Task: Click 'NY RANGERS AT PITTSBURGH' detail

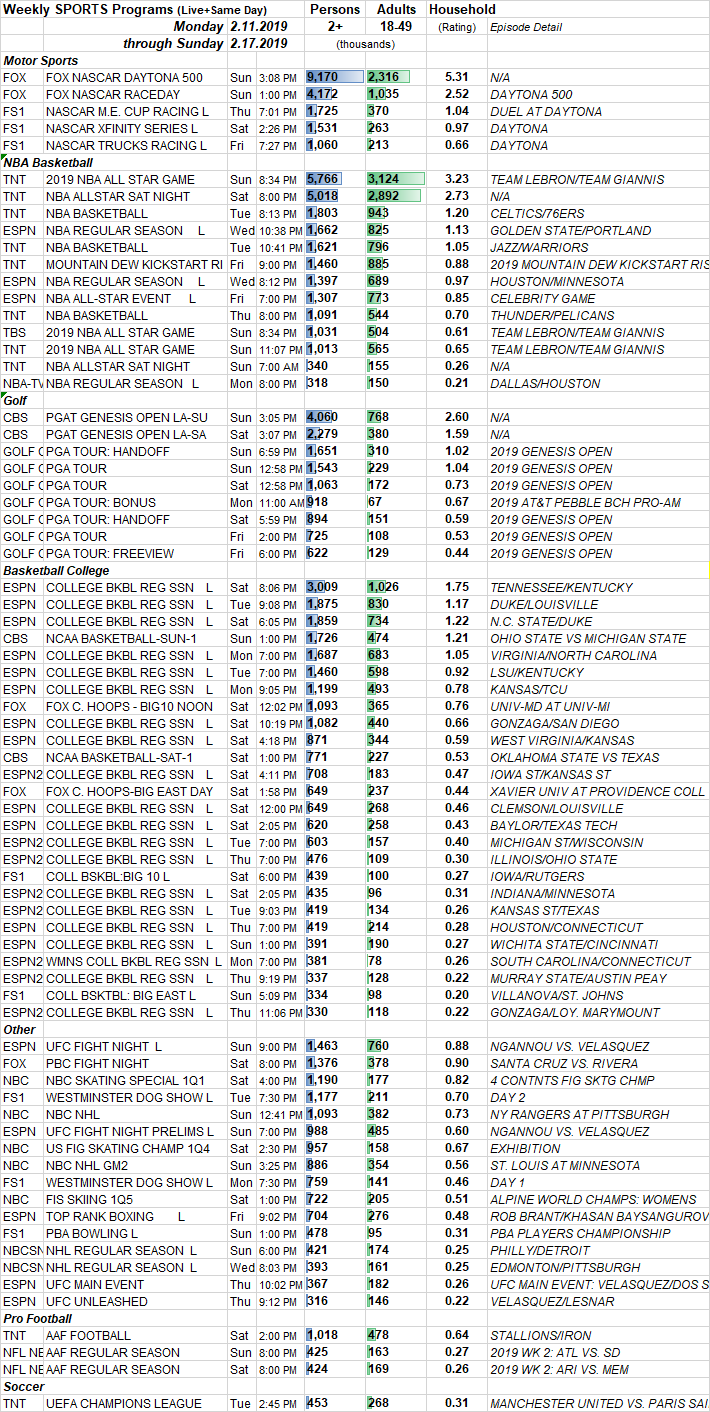Action: (578, 1114)
